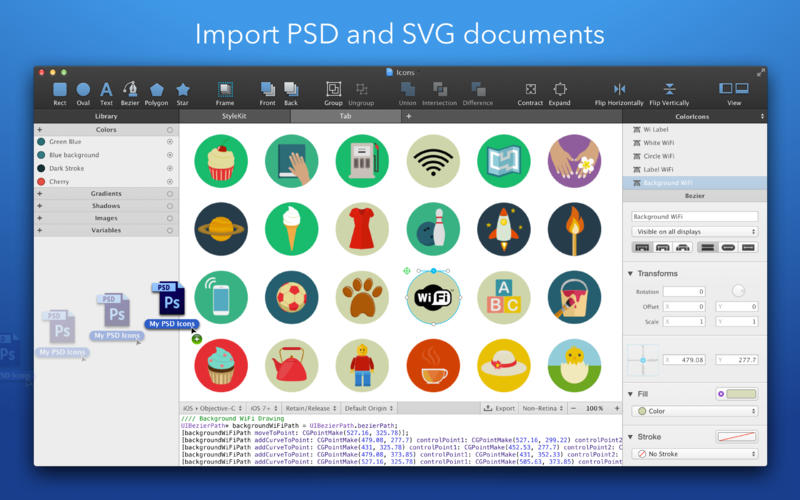Choose the Star shape tool

click(183, 94)
